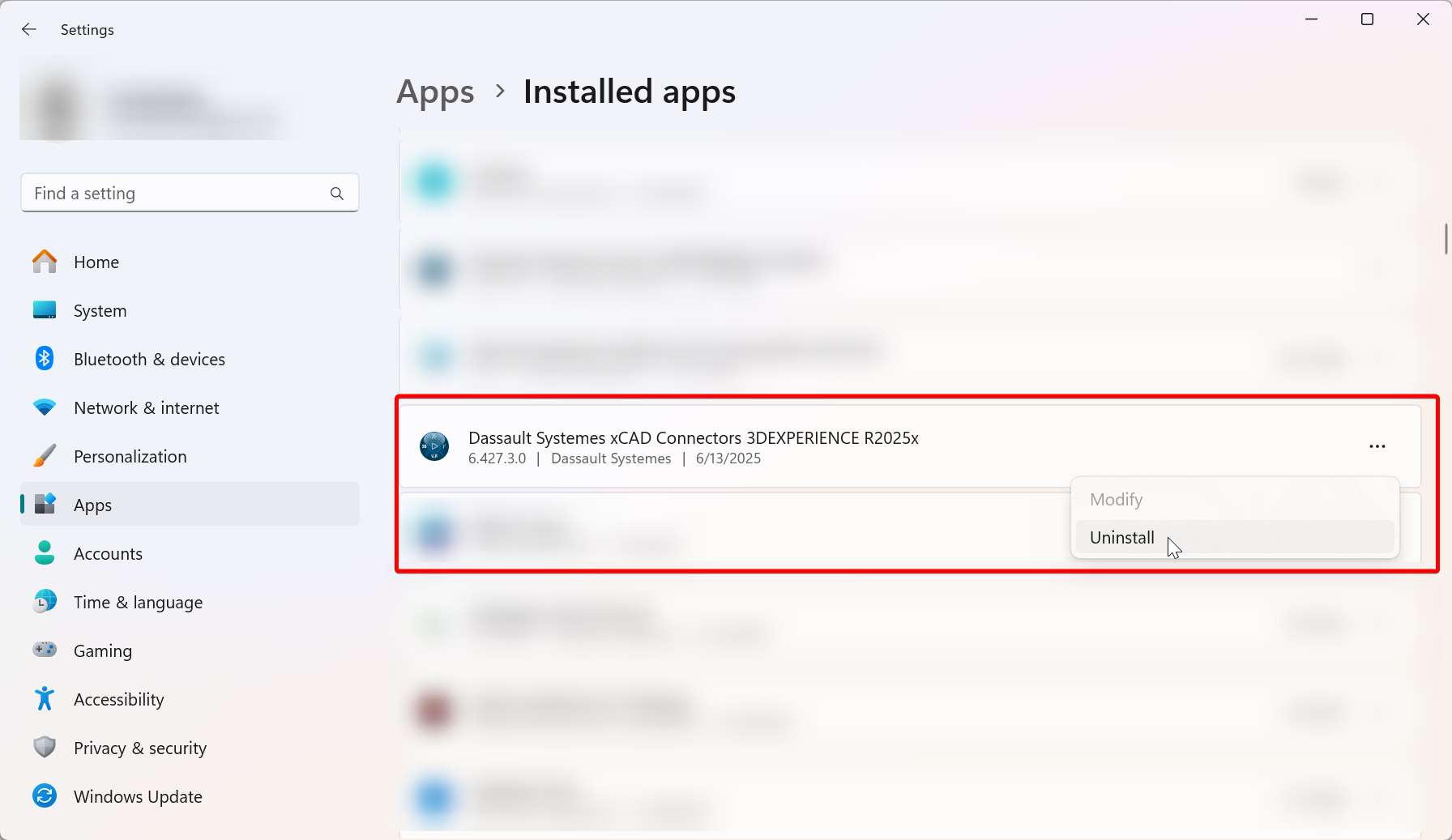Open Privacy & security settings
This screenshot has width=1452, height=840.
[x=190, y=748]
